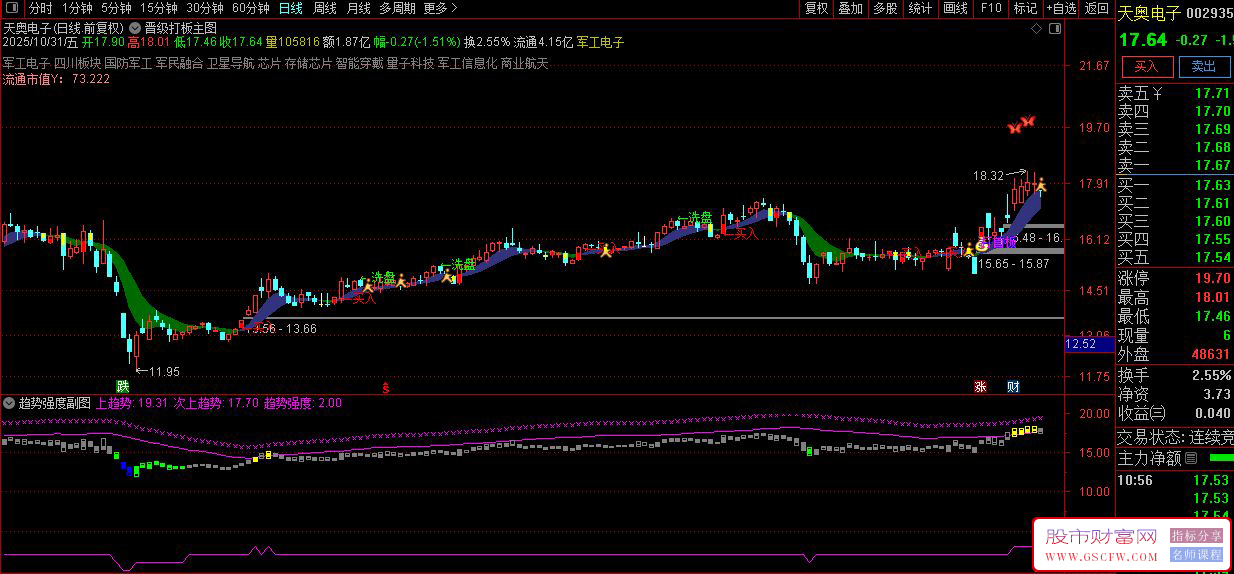Add stock via +自选 button
1234x574 pixels.
(x=1061, y=8)
